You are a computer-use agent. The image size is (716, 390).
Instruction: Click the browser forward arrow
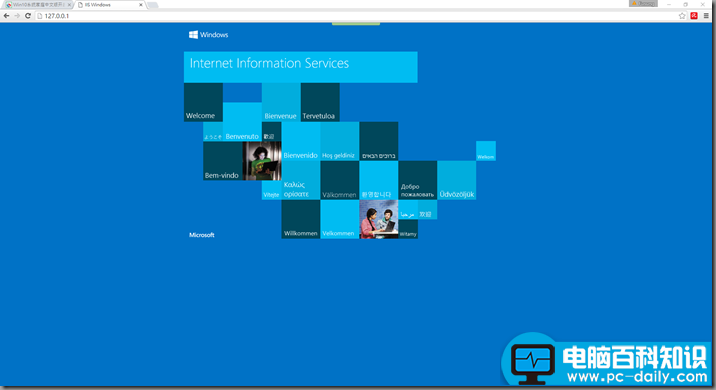coord(17,16)
